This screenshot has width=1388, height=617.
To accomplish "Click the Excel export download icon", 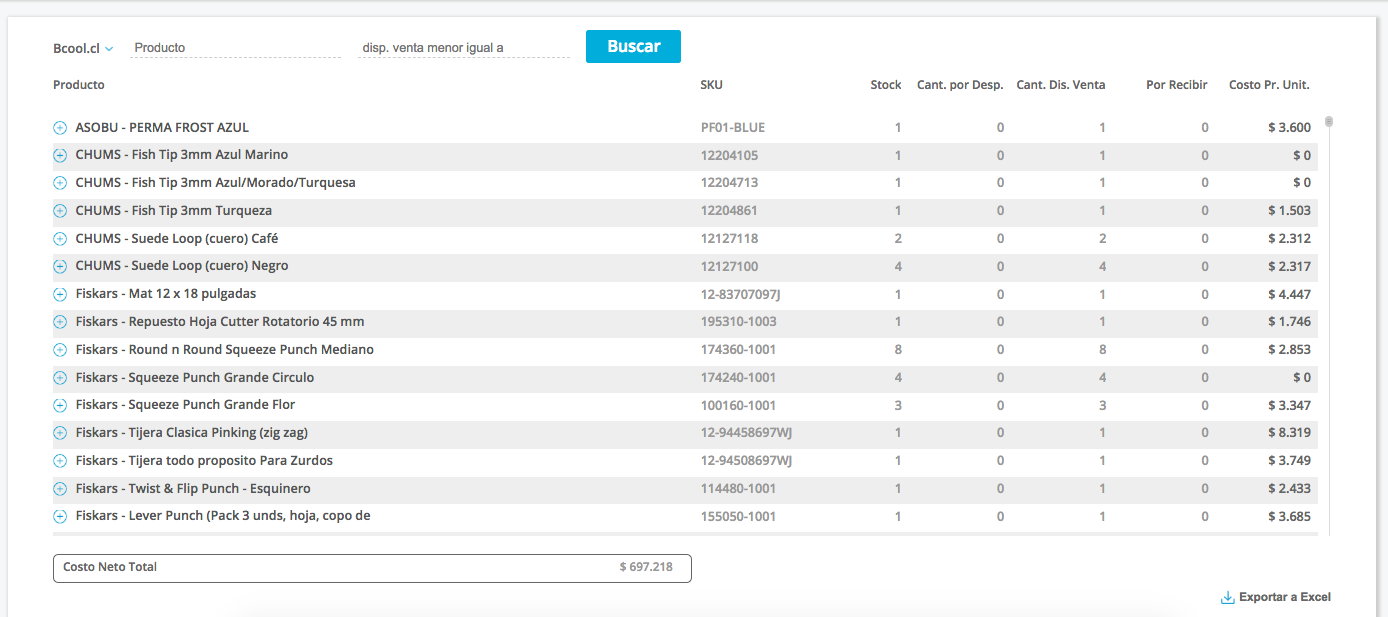I will coord(1227,597).
